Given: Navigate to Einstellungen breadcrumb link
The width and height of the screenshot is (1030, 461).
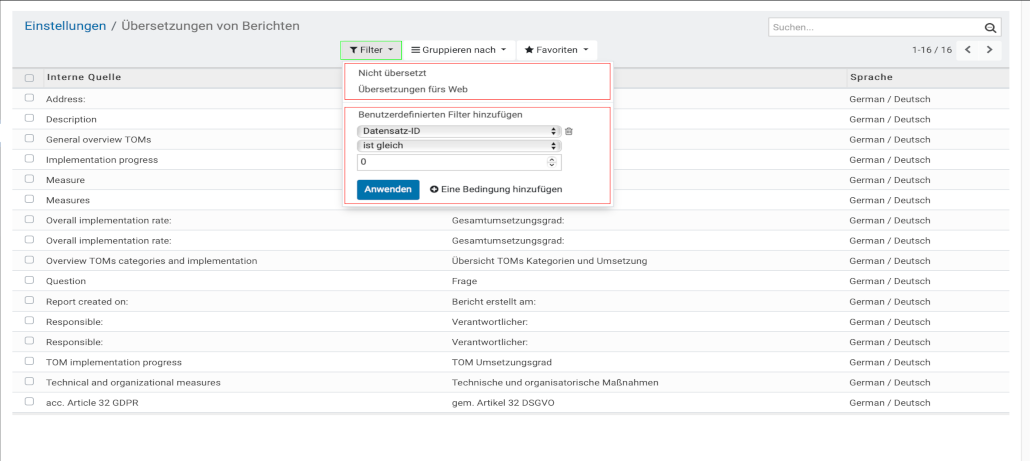Looking at the screenshot, I should (x=65, y=26).
